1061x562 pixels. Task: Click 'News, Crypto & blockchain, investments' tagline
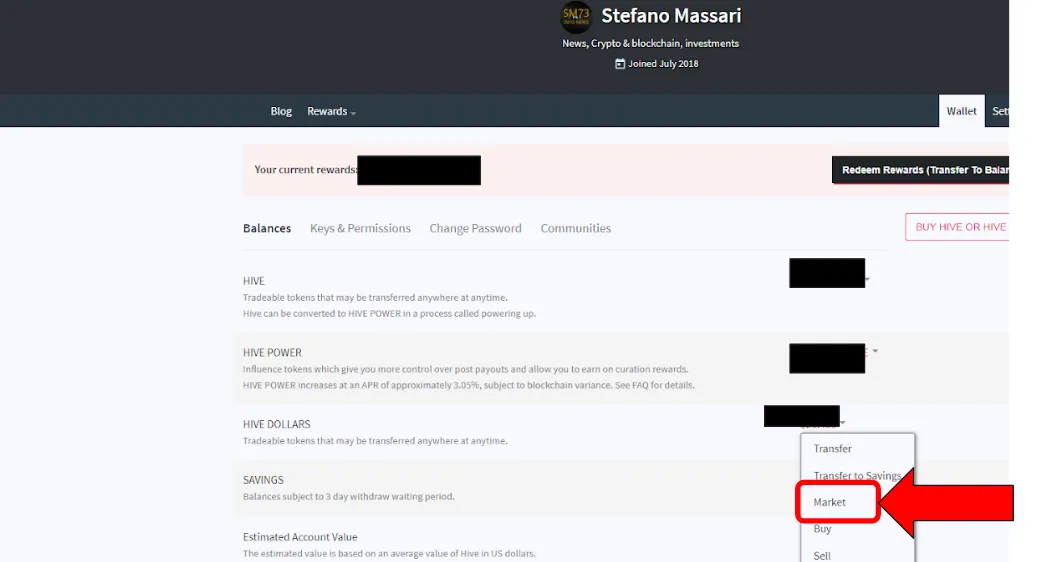click(650, 43)
